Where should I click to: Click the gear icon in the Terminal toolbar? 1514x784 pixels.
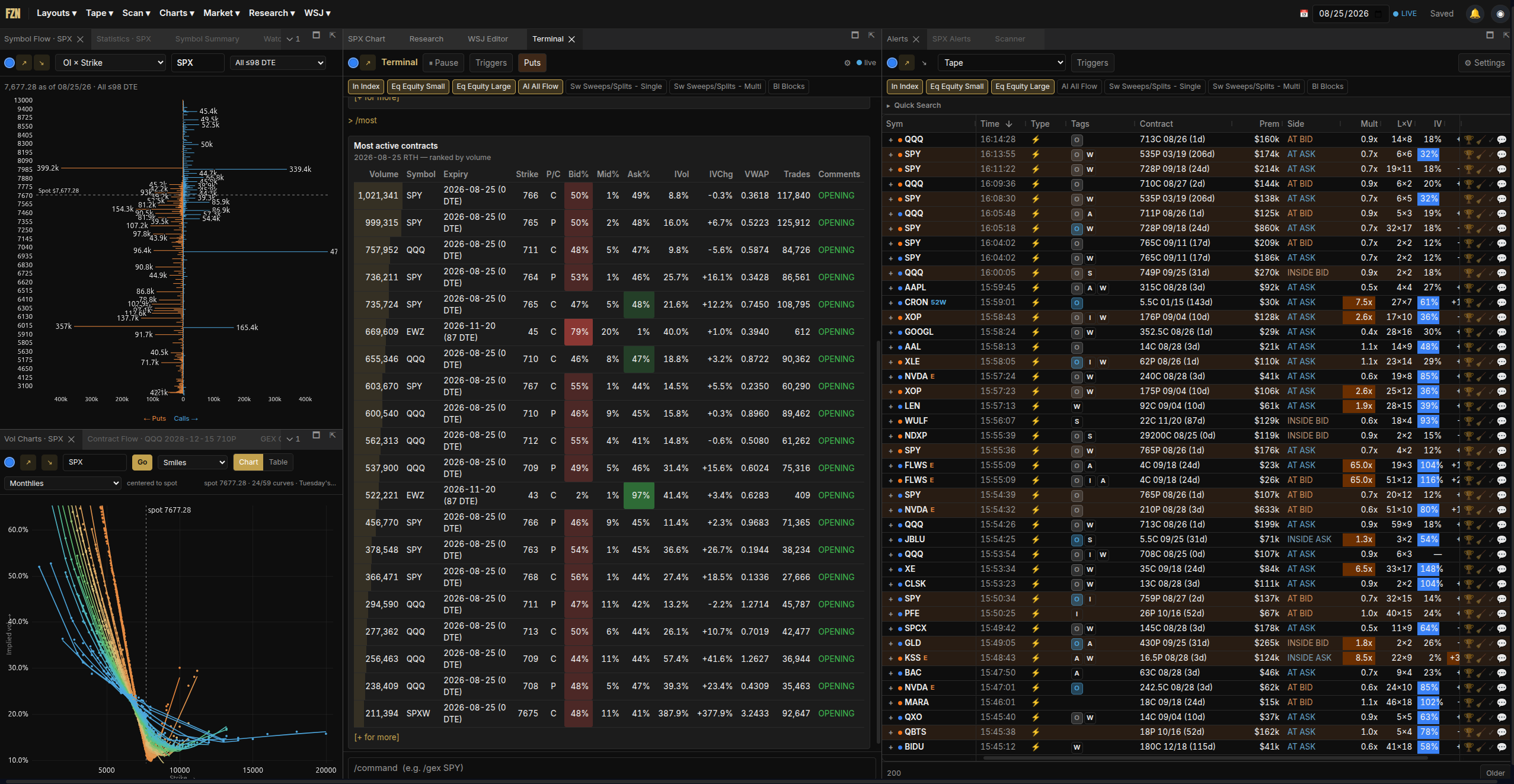pyautogui.click(x=847, y=63)
